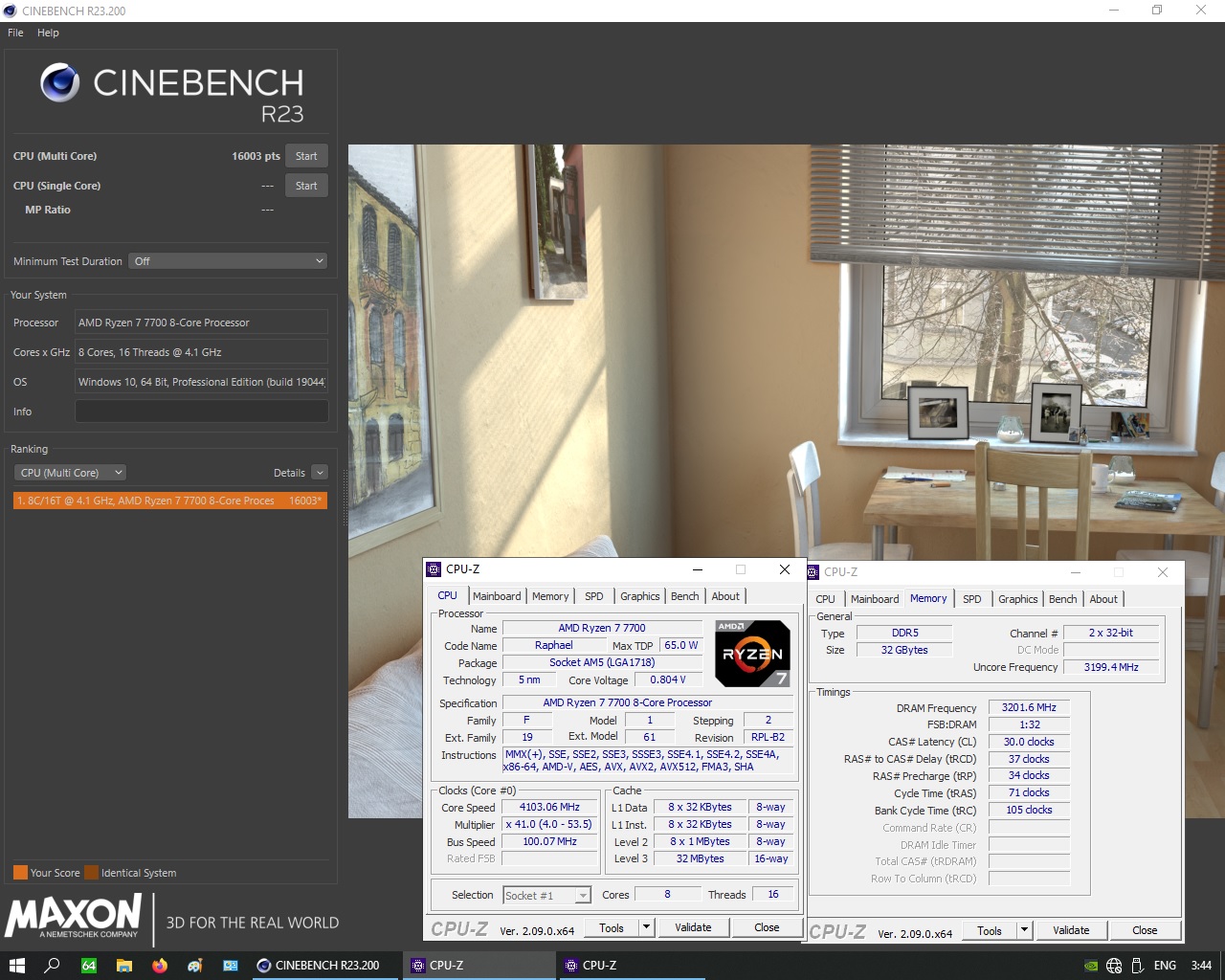Open the network globe tray icon
The image size is (1225, 980).
coord(1114,965)
